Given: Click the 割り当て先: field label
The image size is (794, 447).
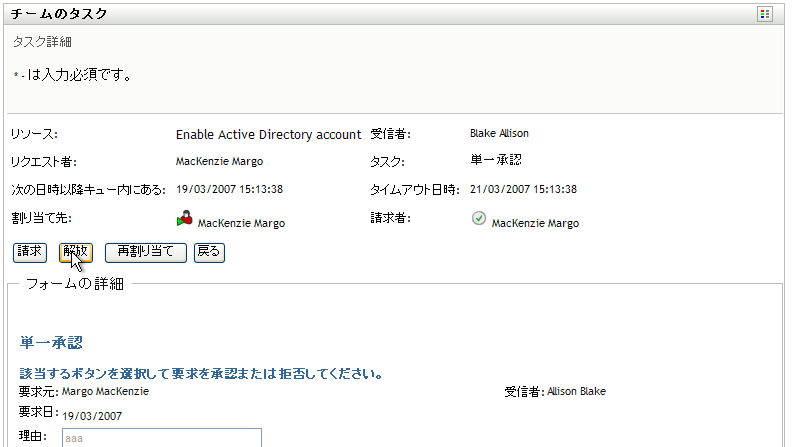Looking at the screenshot, I should [x=42, y=218].
